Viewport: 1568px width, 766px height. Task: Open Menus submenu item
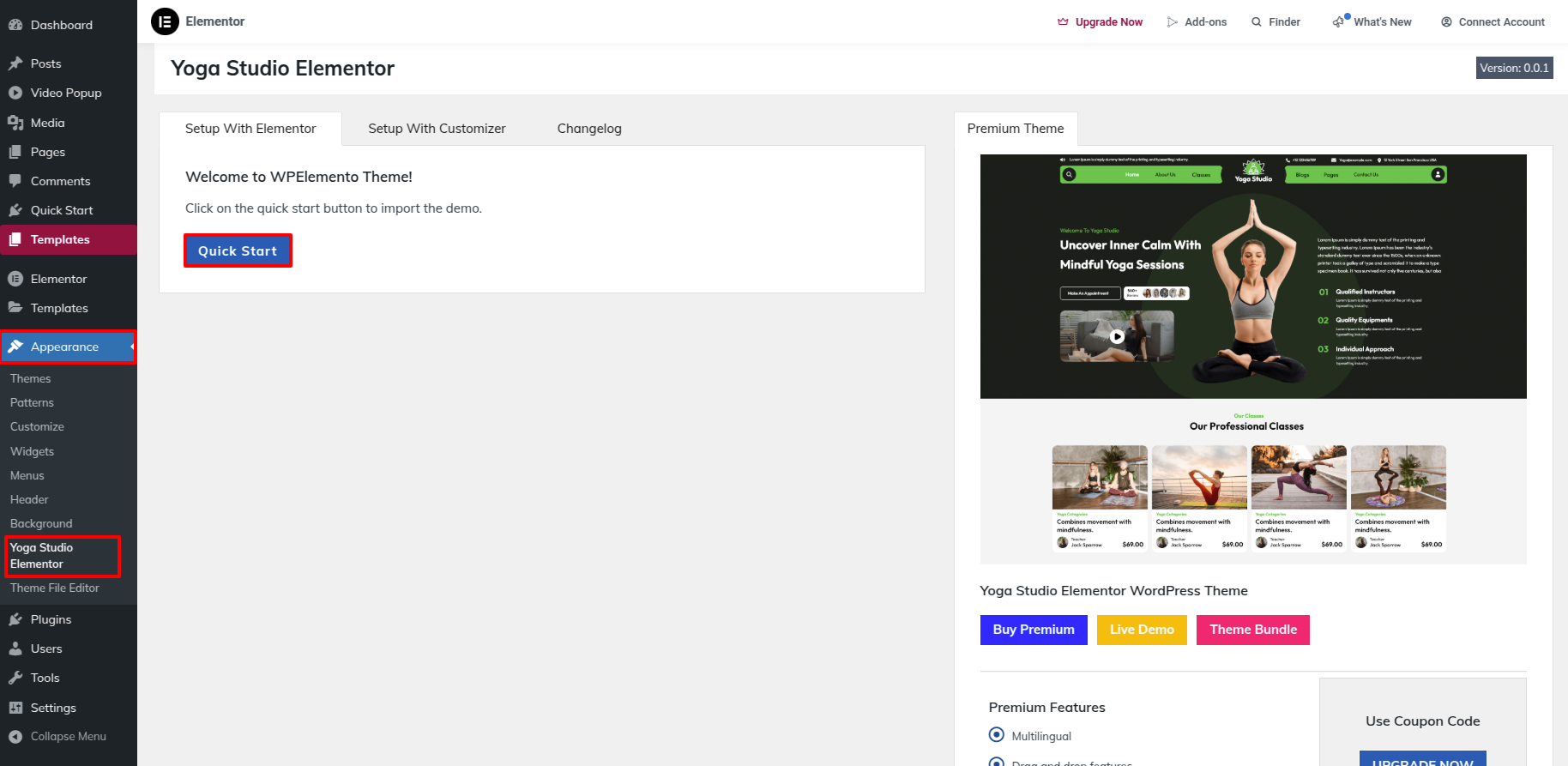point(27,475)
